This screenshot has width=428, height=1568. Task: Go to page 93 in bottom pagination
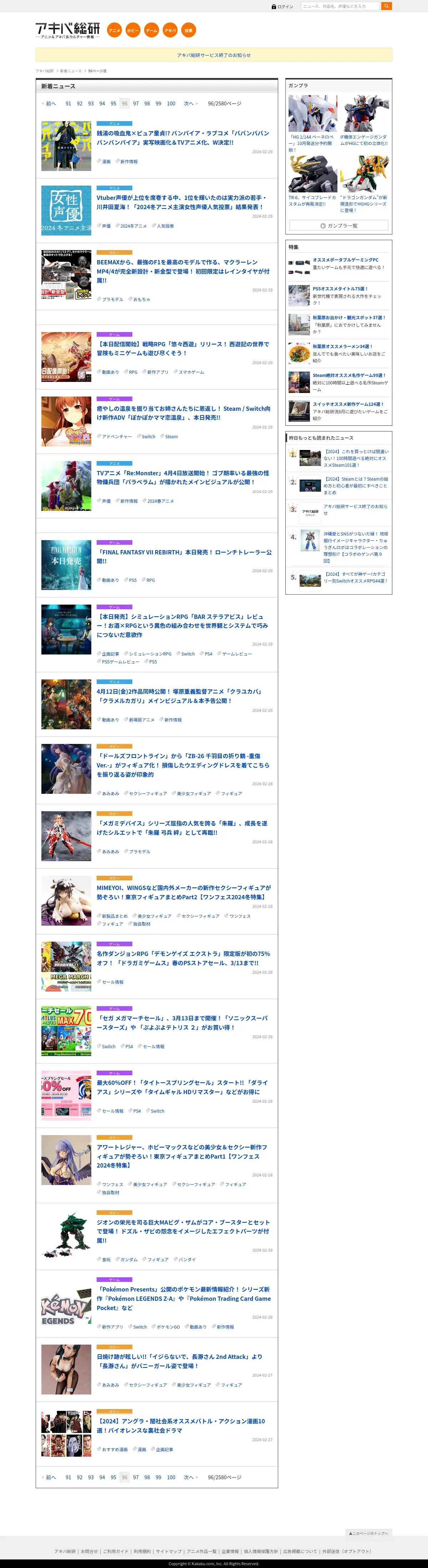click(91, 1477)
